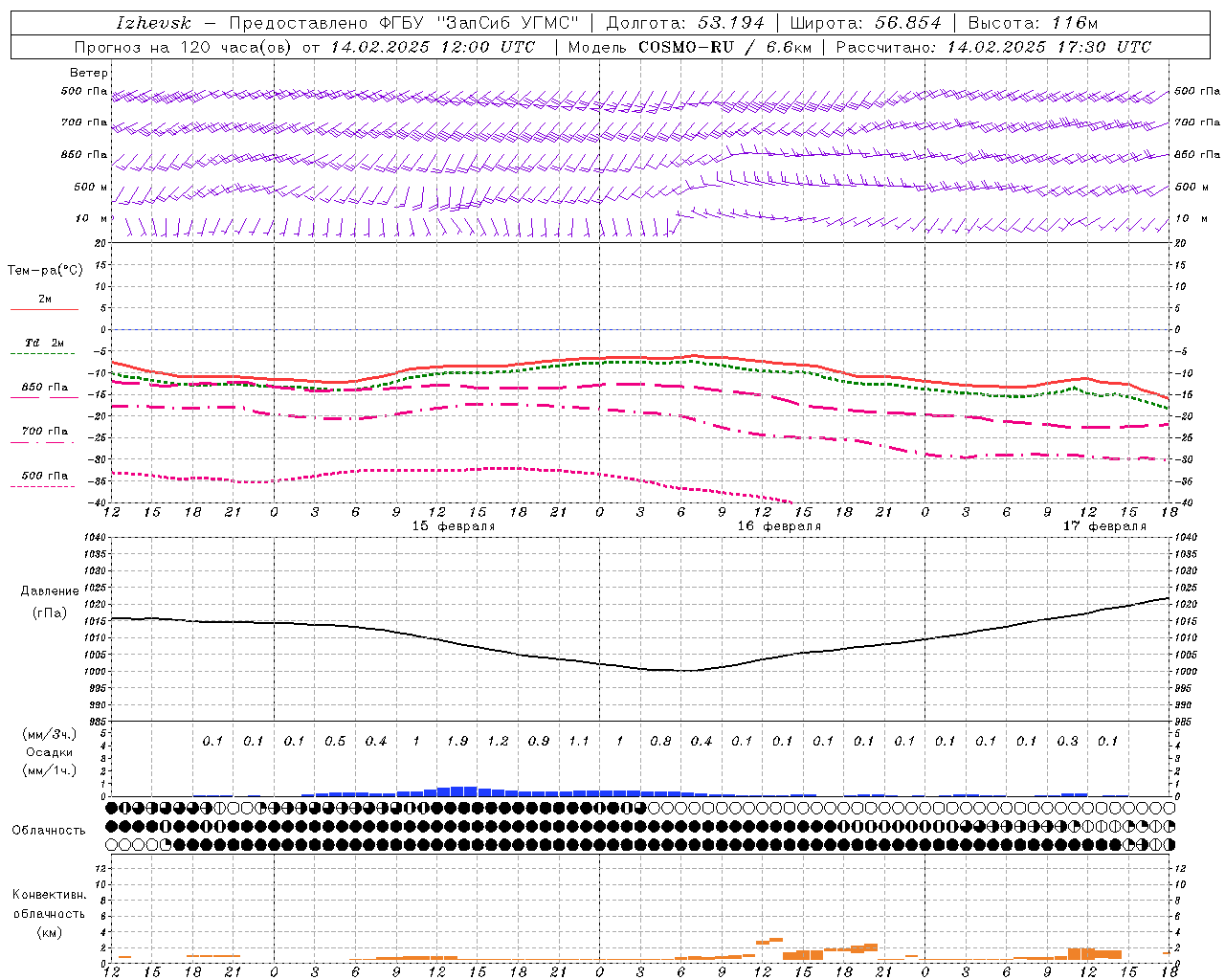Select the '0.5' precipitation value

coord(335,741)
